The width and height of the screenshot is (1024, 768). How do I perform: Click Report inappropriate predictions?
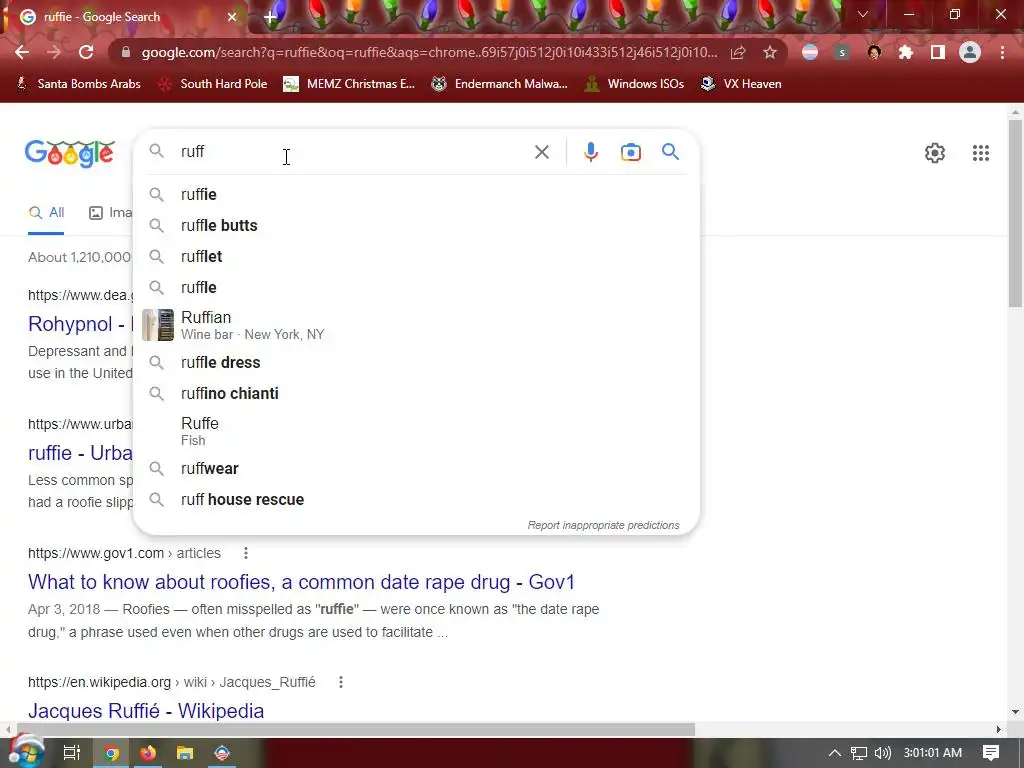coord(603,525)
